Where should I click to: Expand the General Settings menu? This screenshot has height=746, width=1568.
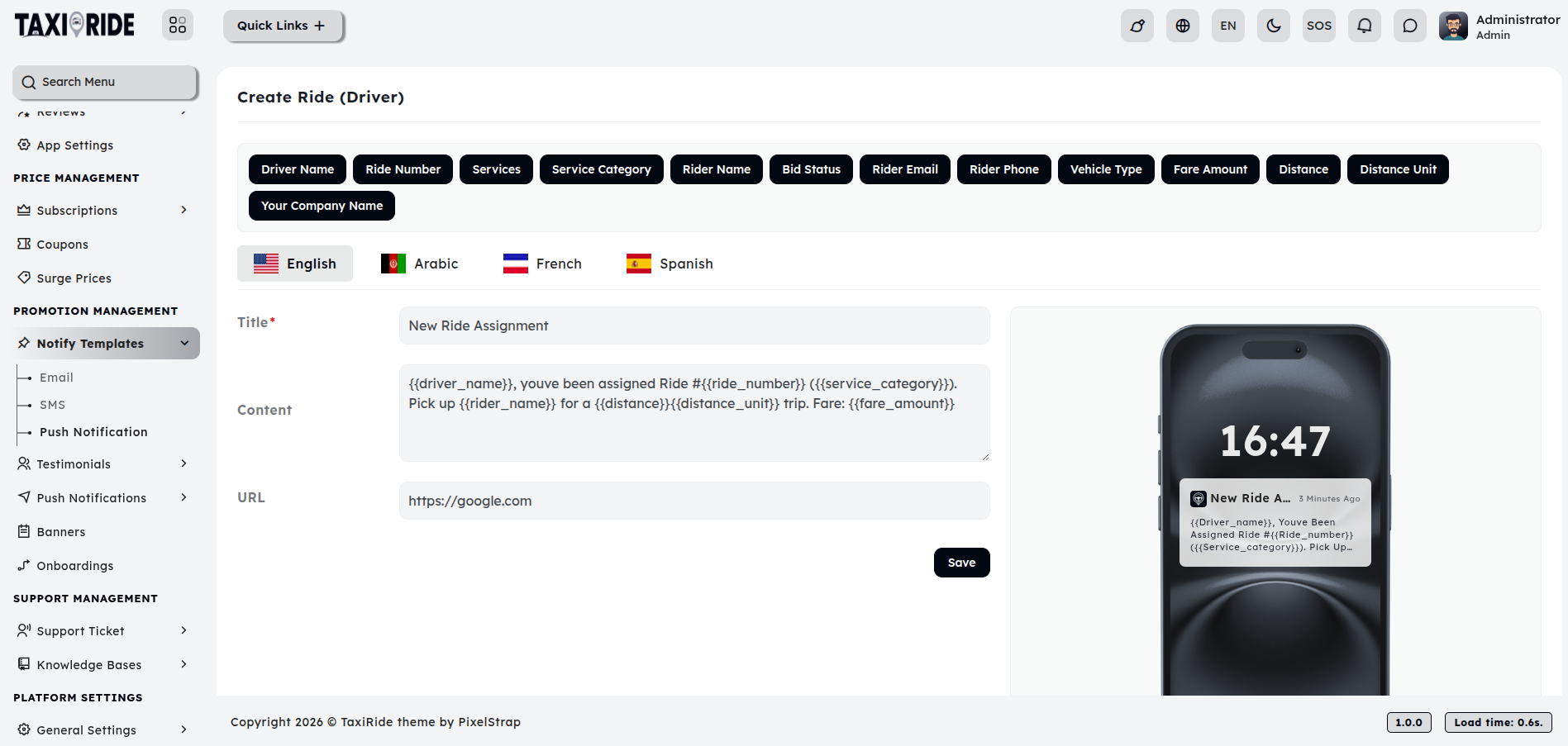pos(105,729)
